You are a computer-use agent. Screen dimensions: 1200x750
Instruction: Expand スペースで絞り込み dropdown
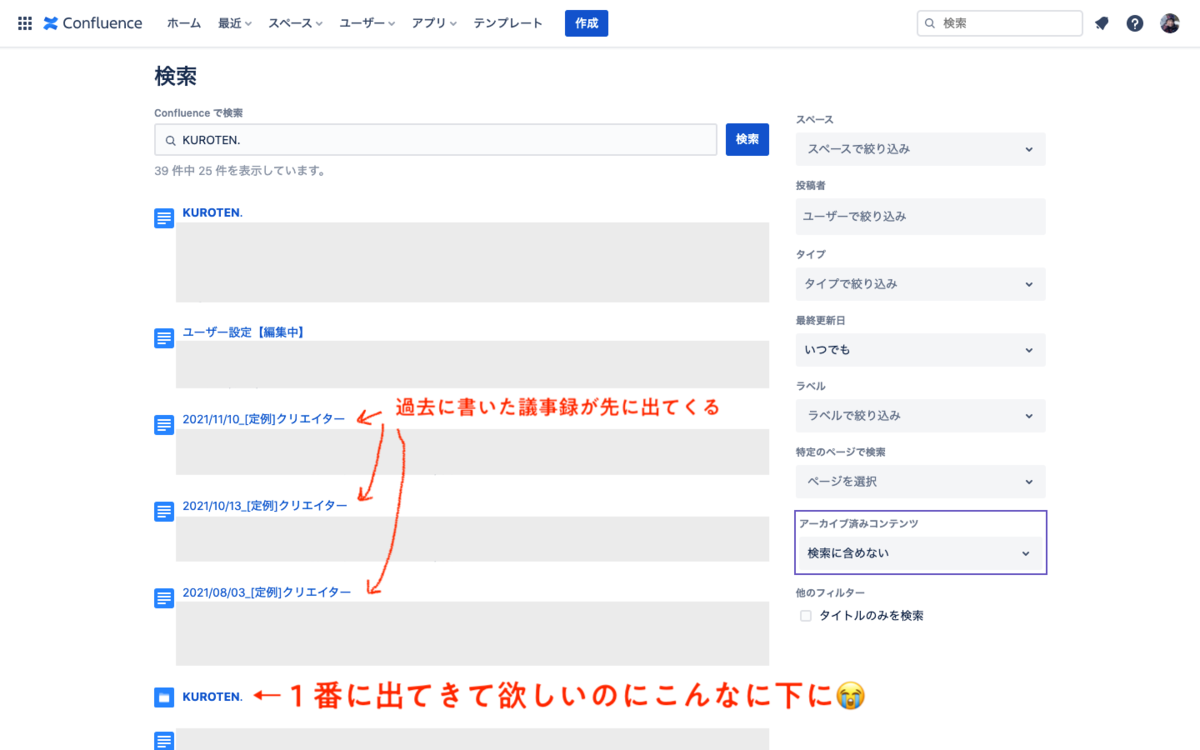click(920, 149)
